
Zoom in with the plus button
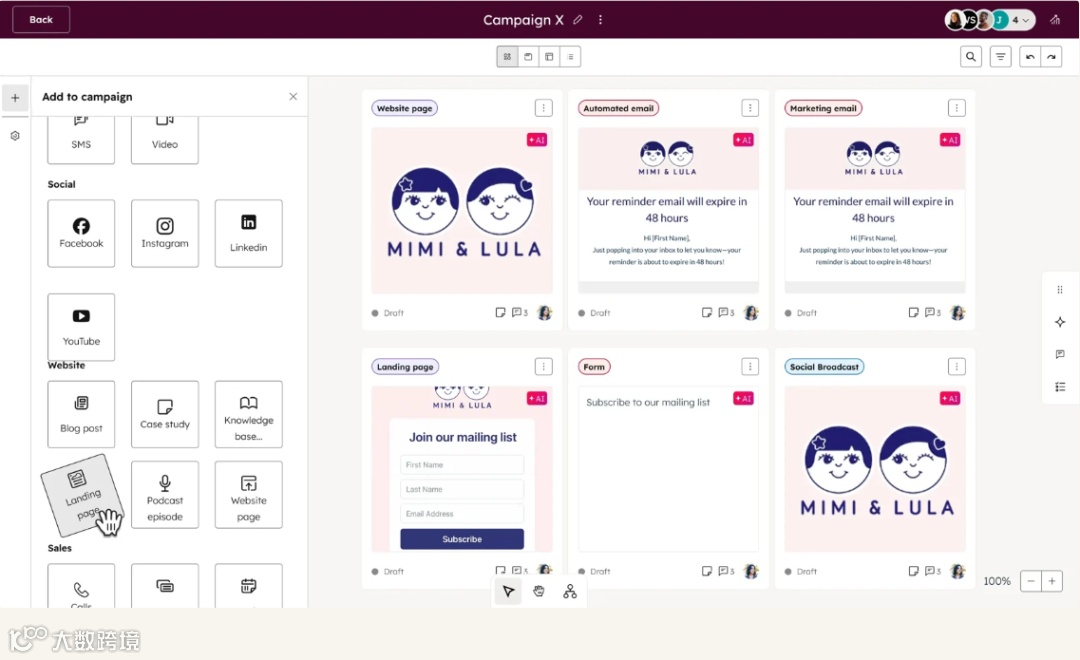point(1052,581)
